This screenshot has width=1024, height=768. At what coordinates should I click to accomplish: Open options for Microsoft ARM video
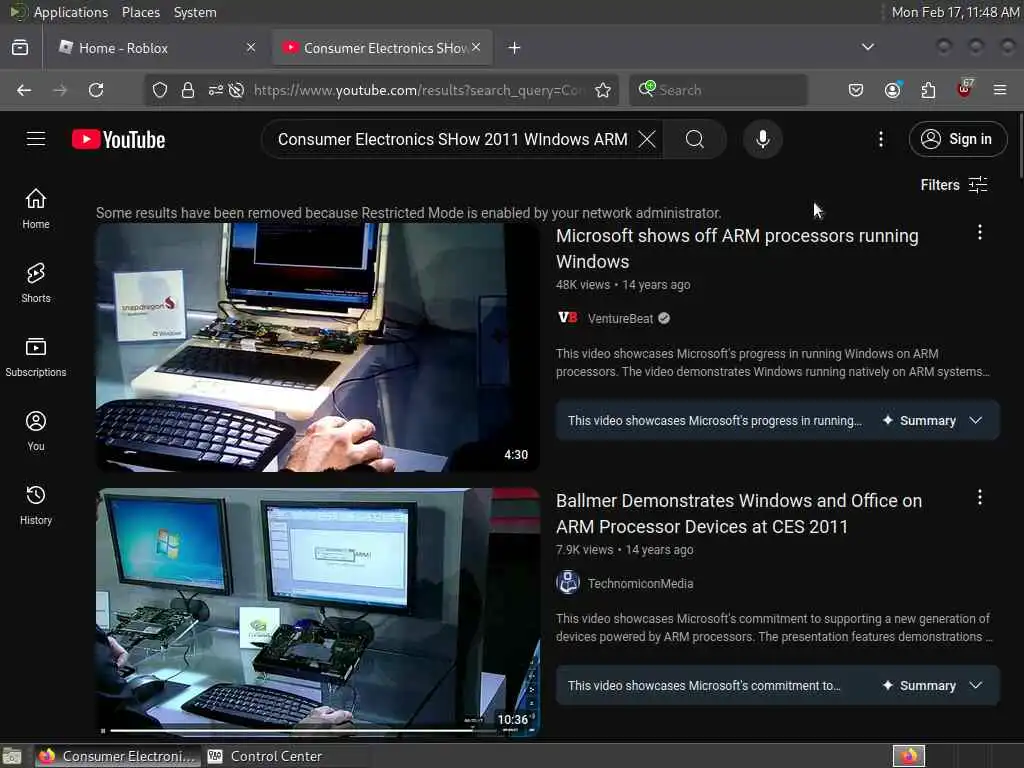pyautogui.click(x=980, y=232)
